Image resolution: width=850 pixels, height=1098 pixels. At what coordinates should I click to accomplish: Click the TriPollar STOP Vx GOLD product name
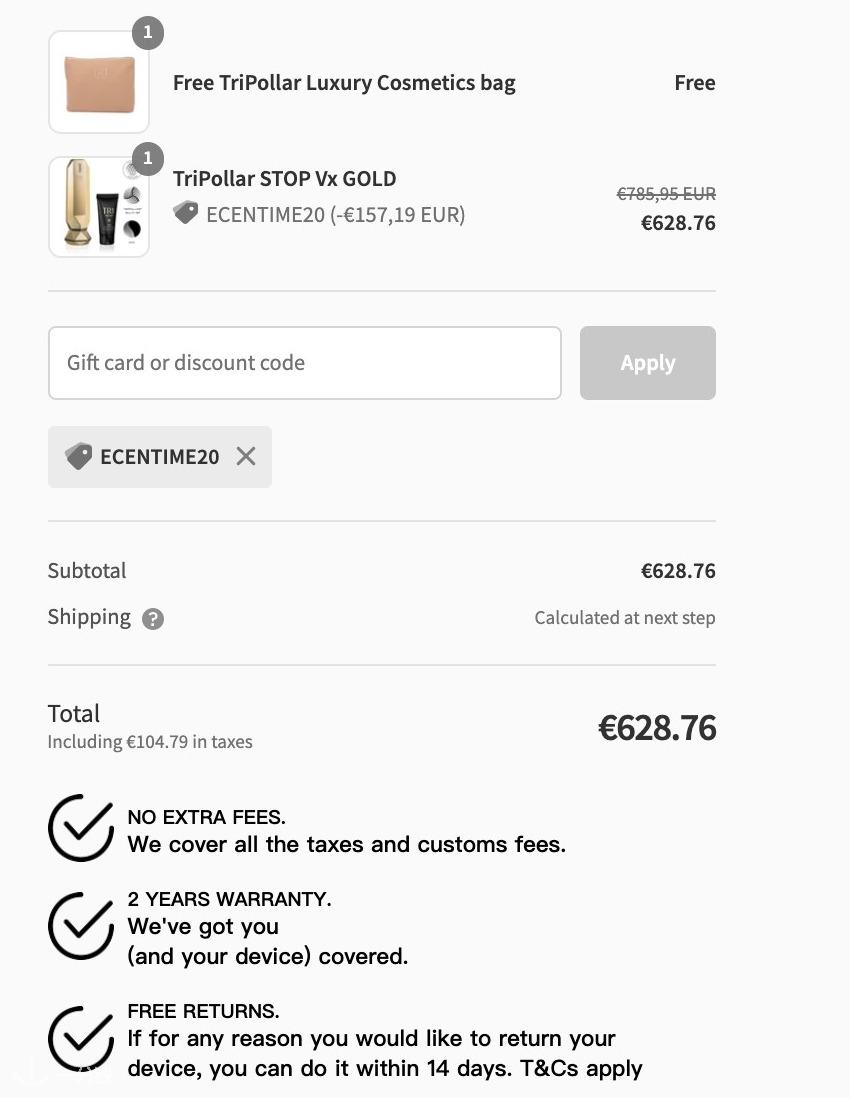point(284,179)
